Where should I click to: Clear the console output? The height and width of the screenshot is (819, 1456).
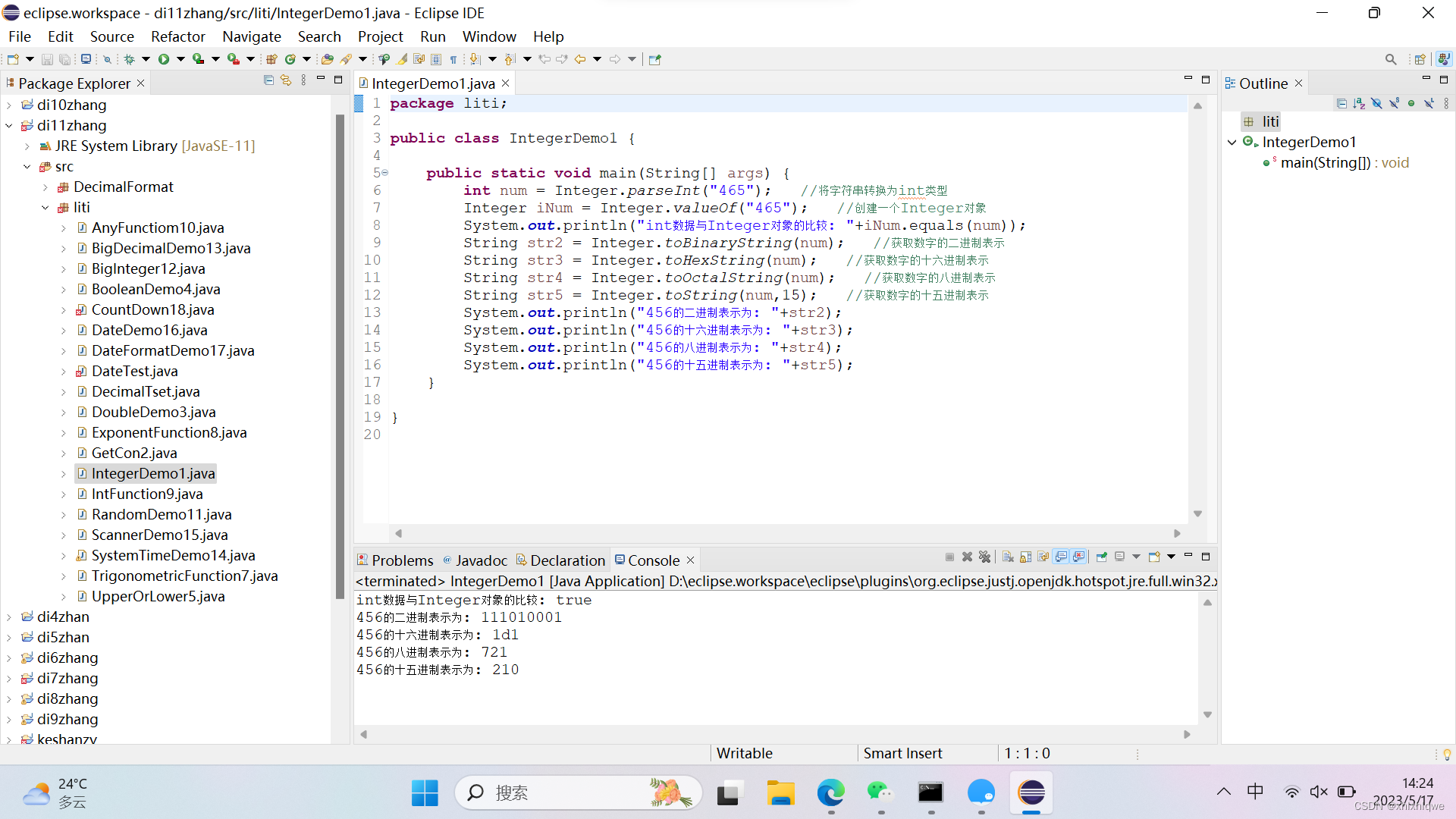1008,557
